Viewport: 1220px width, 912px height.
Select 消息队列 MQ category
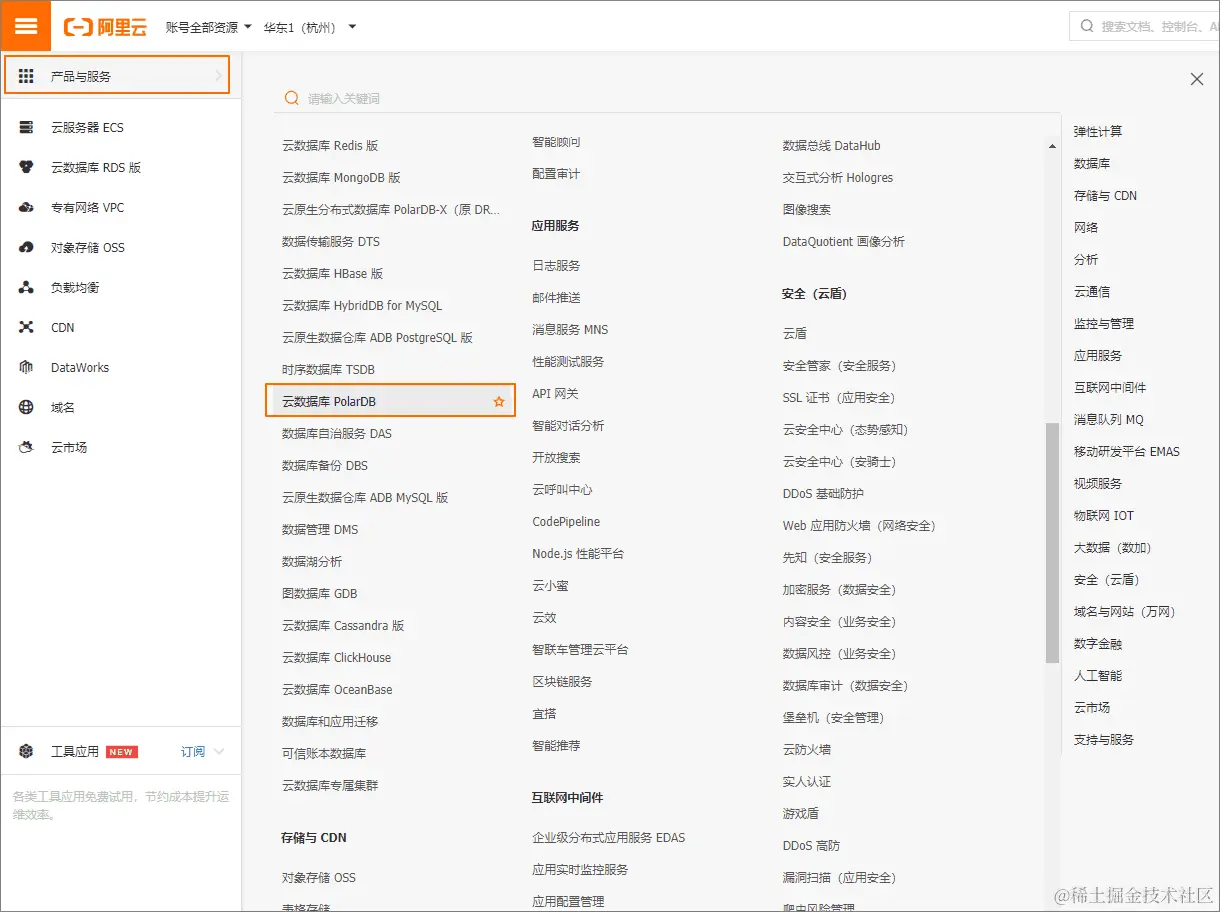point(1109,419)
